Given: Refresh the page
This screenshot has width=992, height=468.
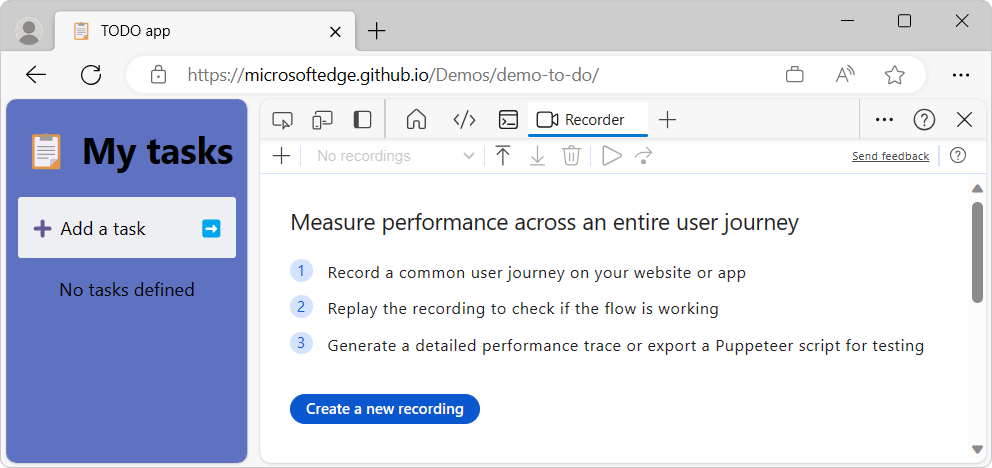Looking at the screenshot, I should click(x=91, y=75).
